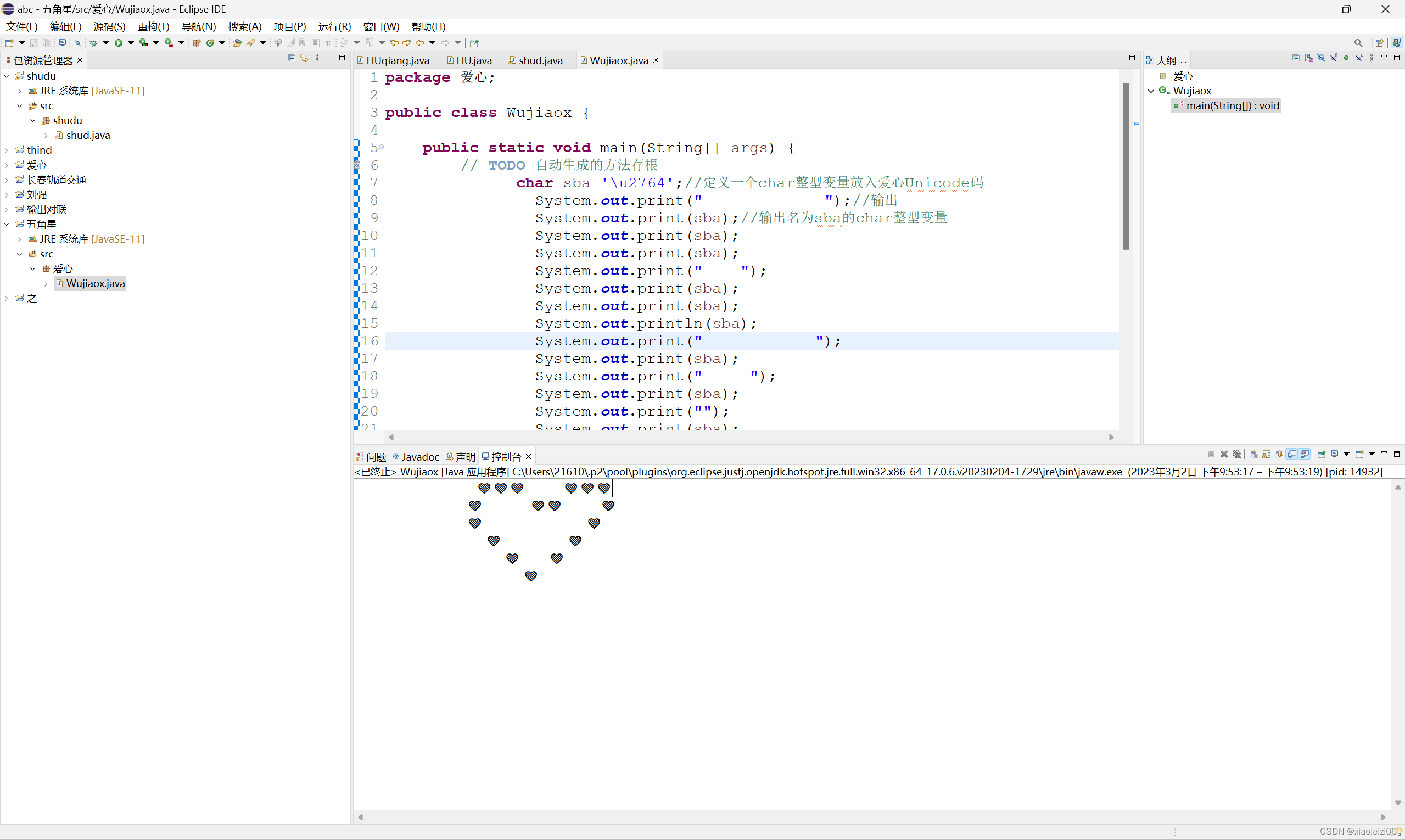The width and height of the screenshot is (1405, 840).
Task: Select shud.java in Package Explorer
Action: (88, 135)
